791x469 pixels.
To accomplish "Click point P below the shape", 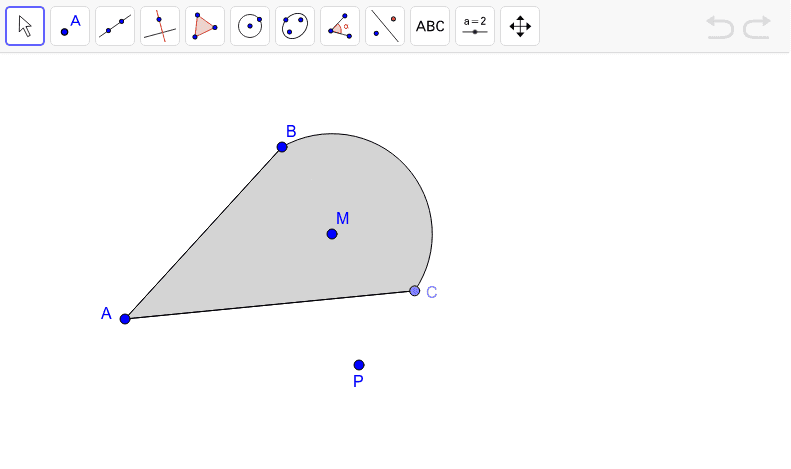I will (x=359, y=365).
